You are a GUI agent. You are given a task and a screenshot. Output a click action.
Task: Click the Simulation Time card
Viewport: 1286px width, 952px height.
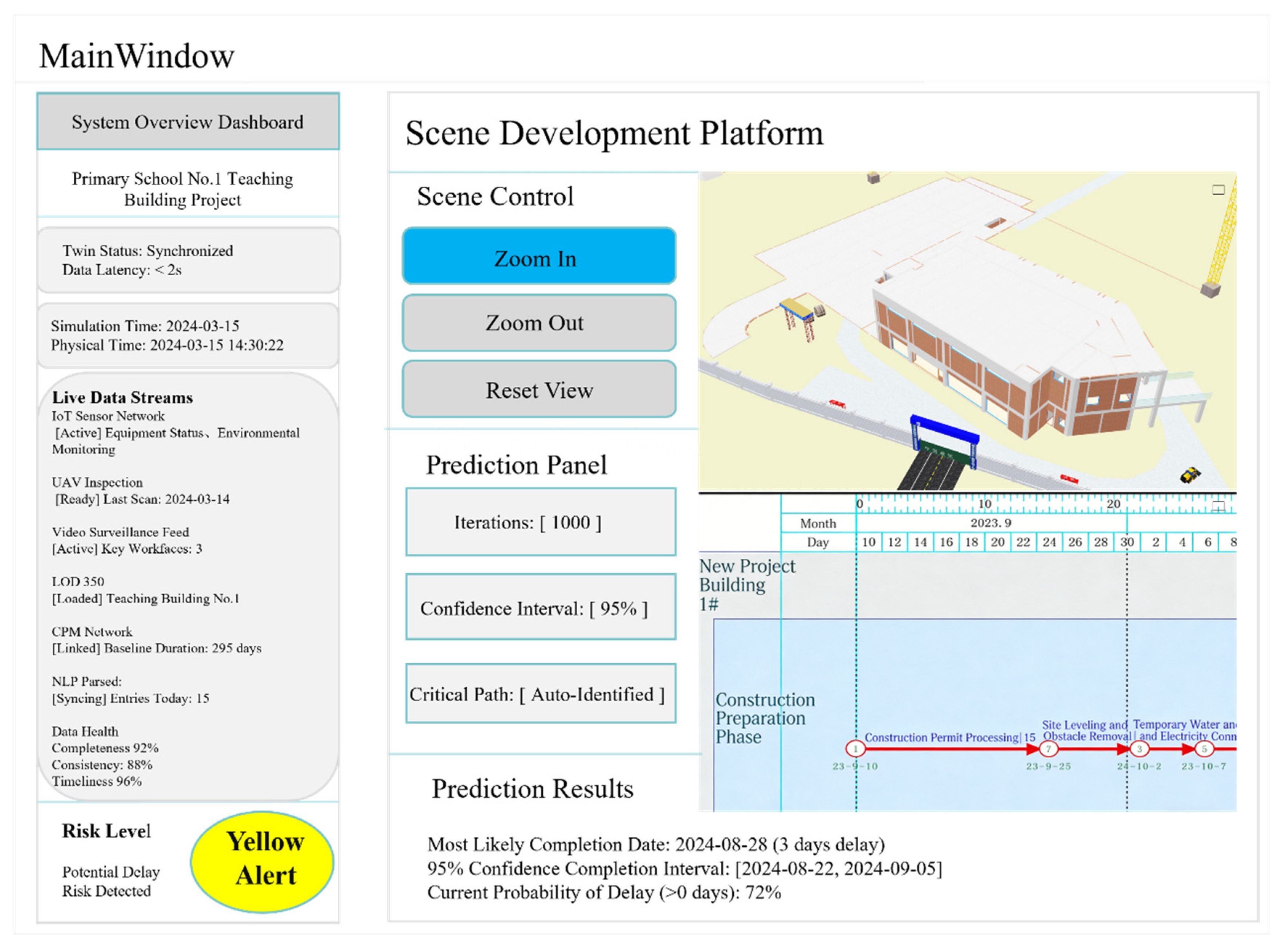pos(188,335)
